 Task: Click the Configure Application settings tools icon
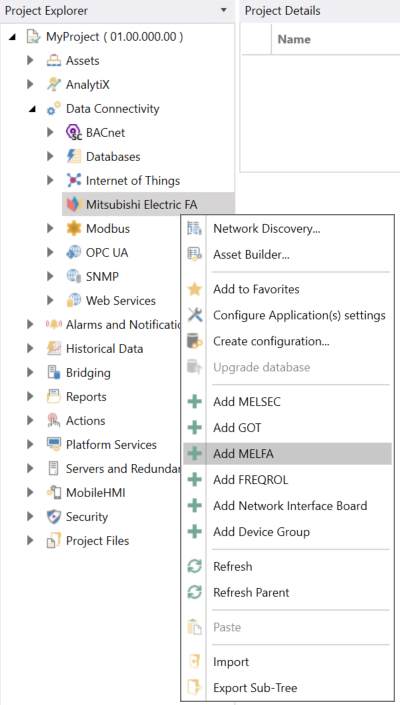tap(195, 315)
